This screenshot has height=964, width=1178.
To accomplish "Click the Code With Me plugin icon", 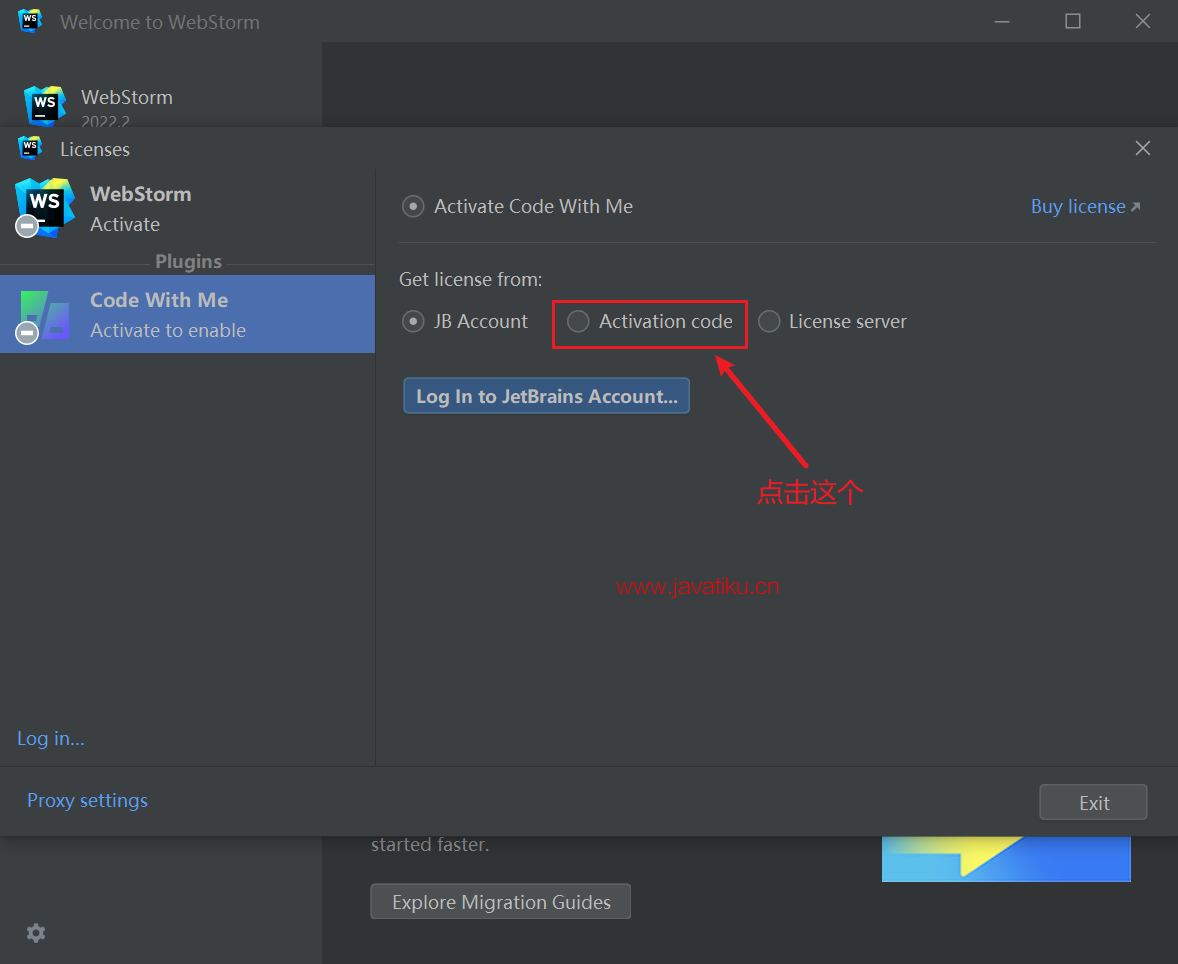I will [44, 316].
